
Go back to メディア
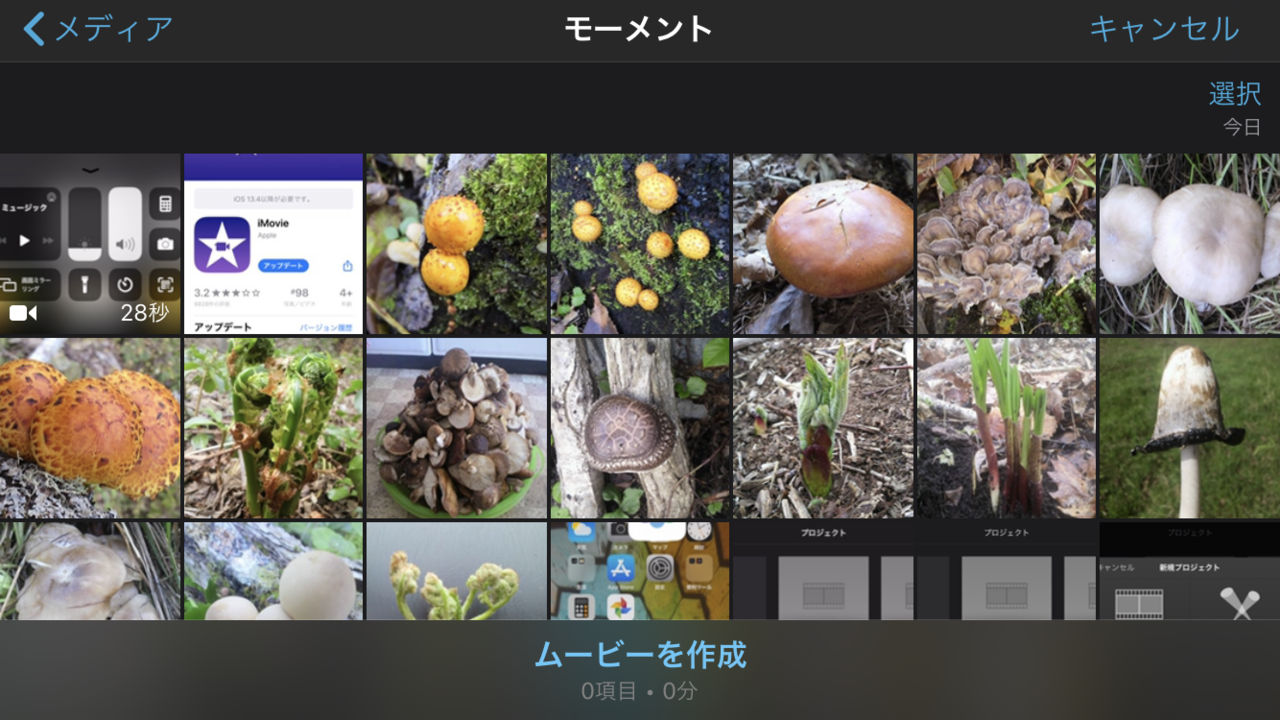[x=98, y=29]
